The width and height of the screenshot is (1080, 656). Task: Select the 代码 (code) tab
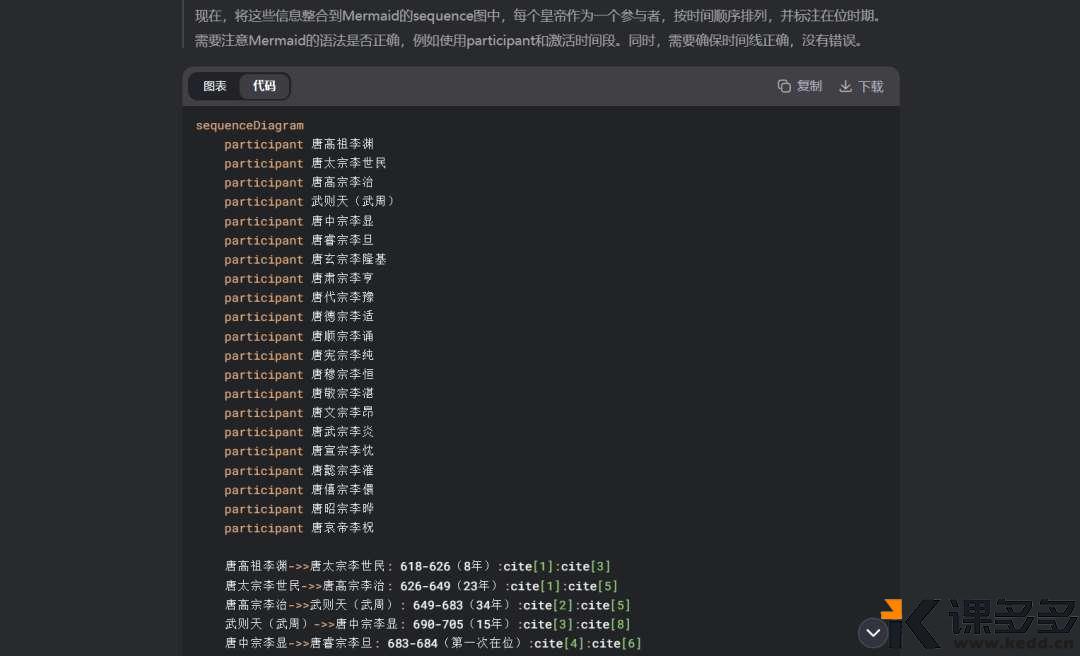[x=264, y=86]
